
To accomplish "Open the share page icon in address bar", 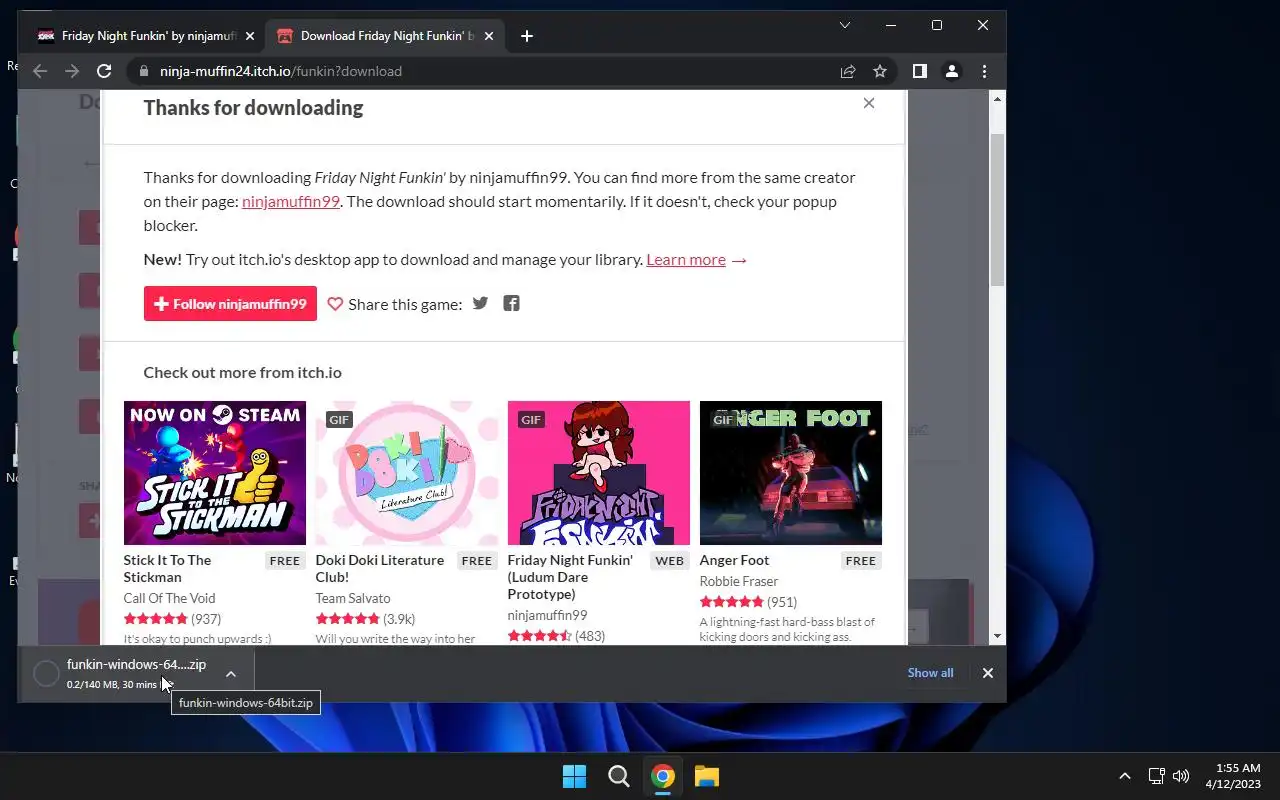I will click(x=848, y=71).
